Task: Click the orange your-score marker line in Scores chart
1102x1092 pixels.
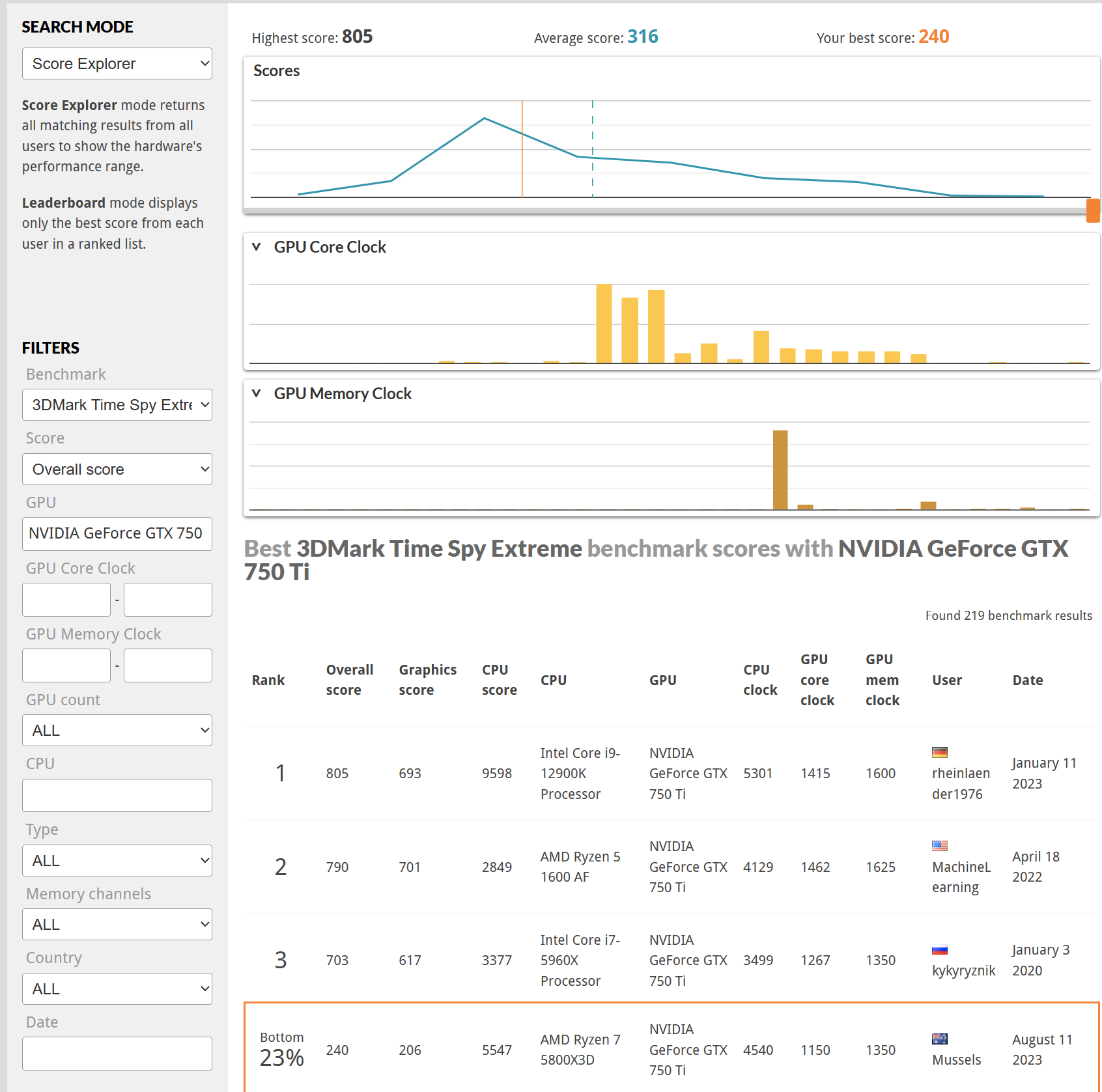Action: (x=522, y=148)
